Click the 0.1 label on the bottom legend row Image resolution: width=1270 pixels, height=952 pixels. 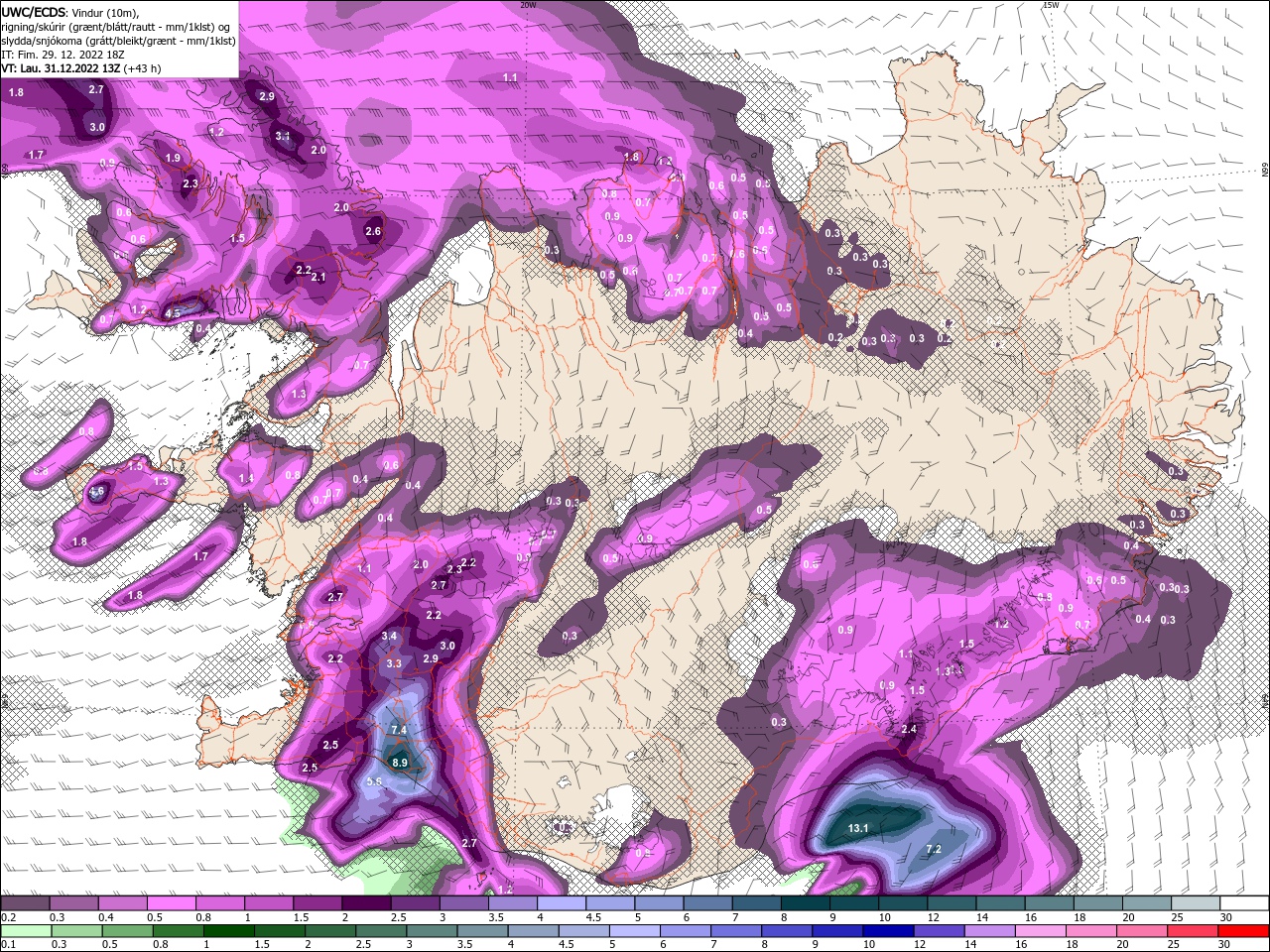coord(8,945)
